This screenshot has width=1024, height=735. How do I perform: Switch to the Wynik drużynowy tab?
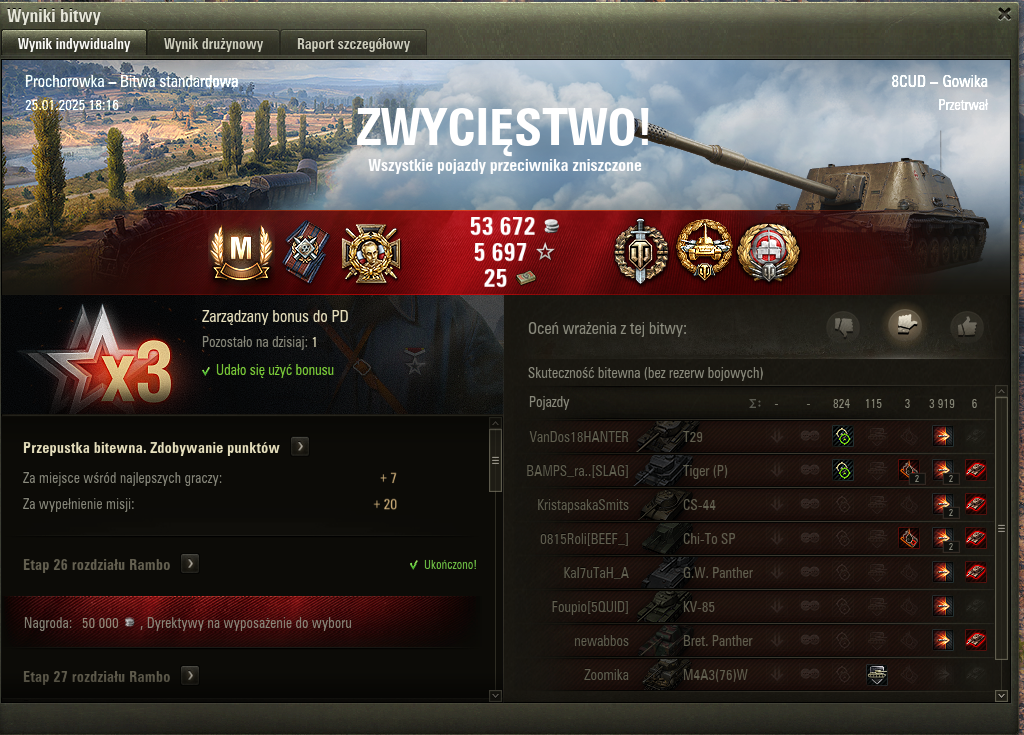tap(213, 44)
